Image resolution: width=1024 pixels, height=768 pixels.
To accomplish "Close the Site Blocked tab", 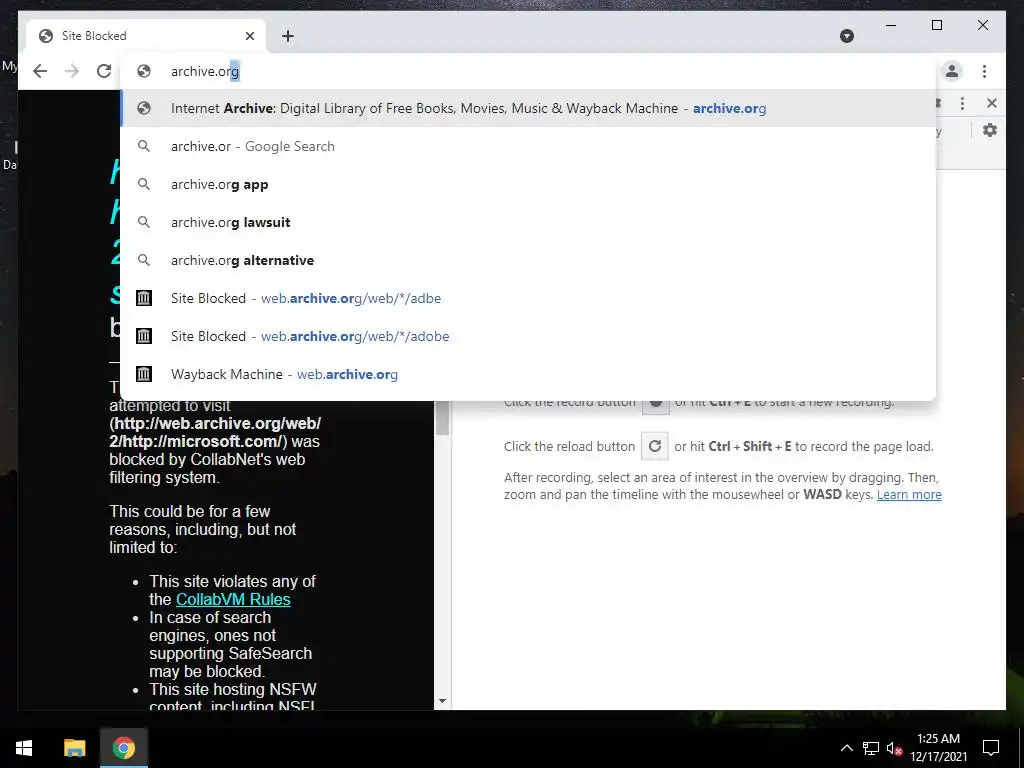I will 249,36.
